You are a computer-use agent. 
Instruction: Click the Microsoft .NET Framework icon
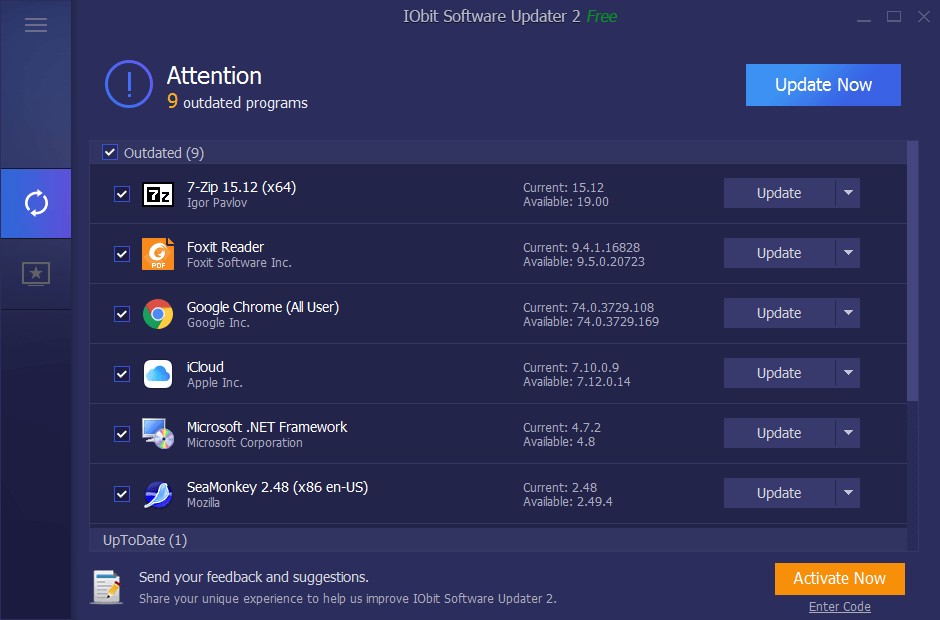click(x=158, y=433)
